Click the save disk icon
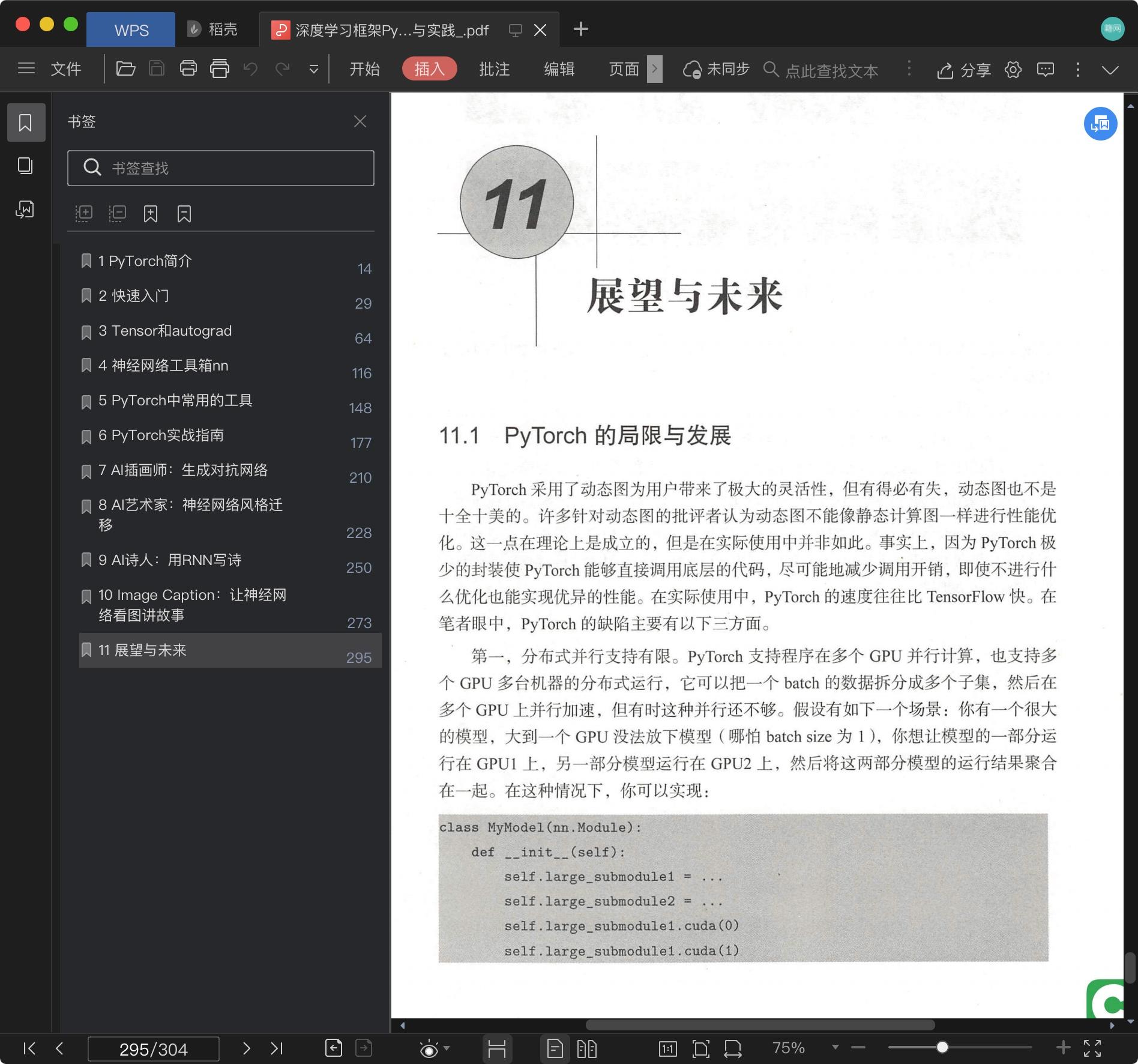Viewport: 1138px width, 1064px height. coord(157,69)
